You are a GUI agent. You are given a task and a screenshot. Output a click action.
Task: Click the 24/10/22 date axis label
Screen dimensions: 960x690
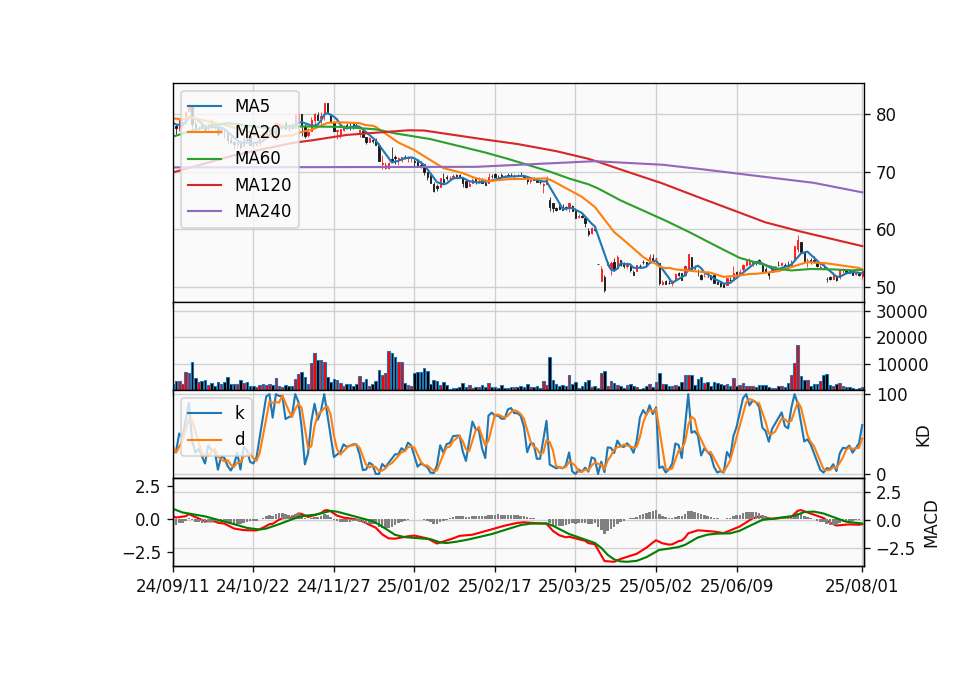coord(253,586)
